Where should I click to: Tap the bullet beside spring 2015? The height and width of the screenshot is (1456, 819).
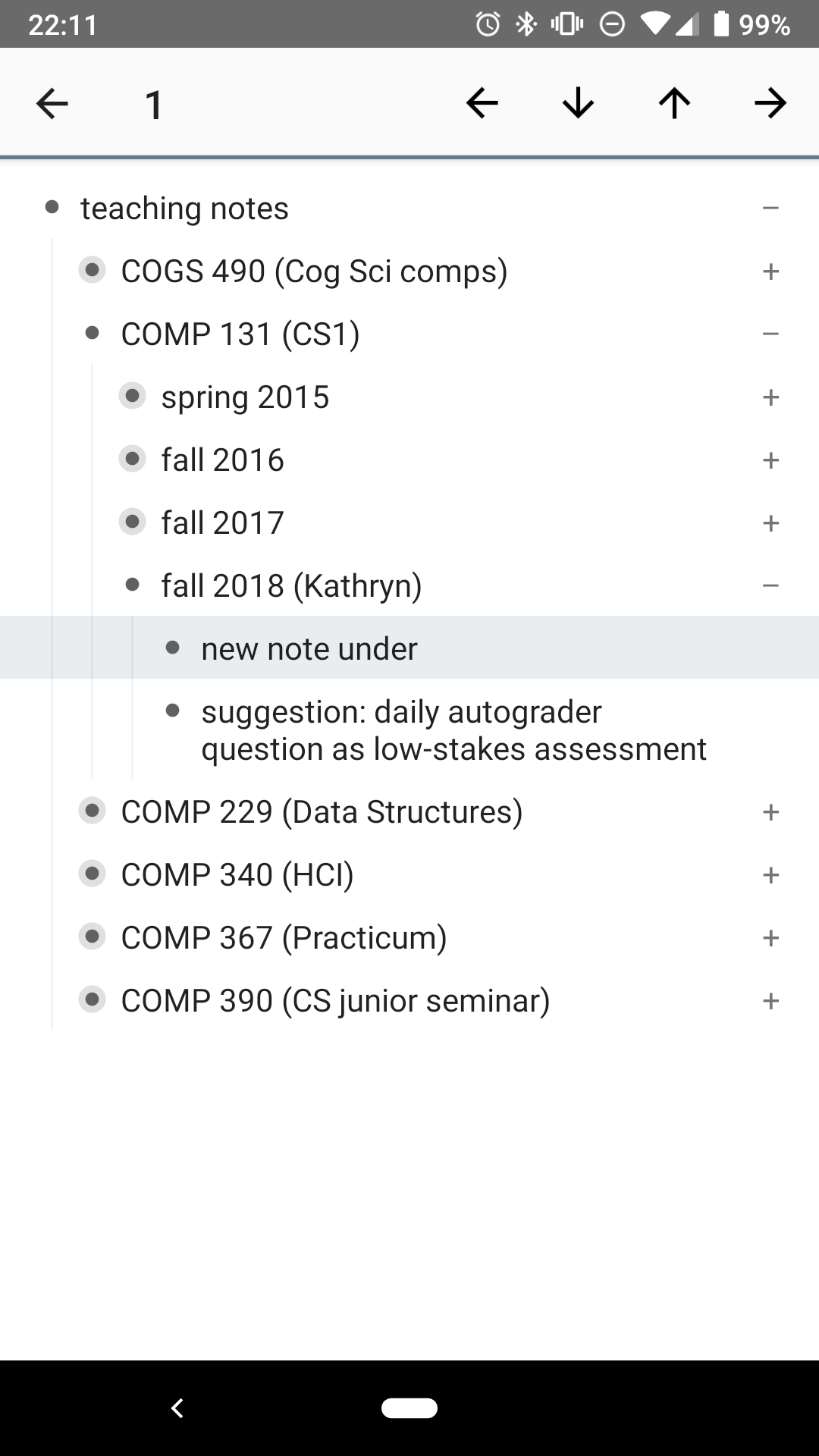[x=133, y=395]
